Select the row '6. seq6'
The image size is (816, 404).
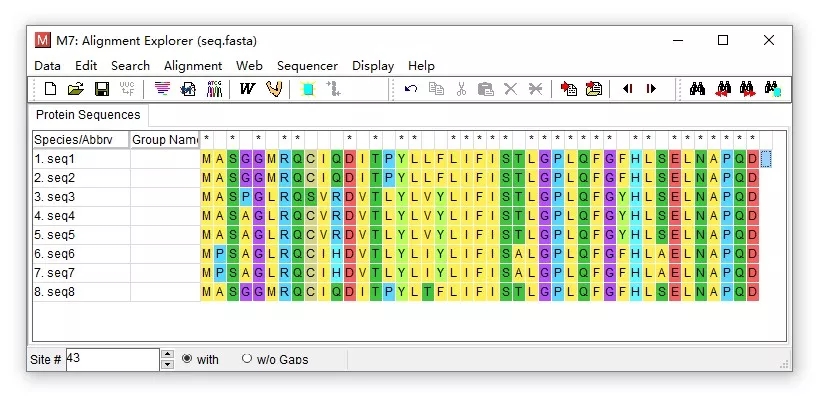pos(81,254)
